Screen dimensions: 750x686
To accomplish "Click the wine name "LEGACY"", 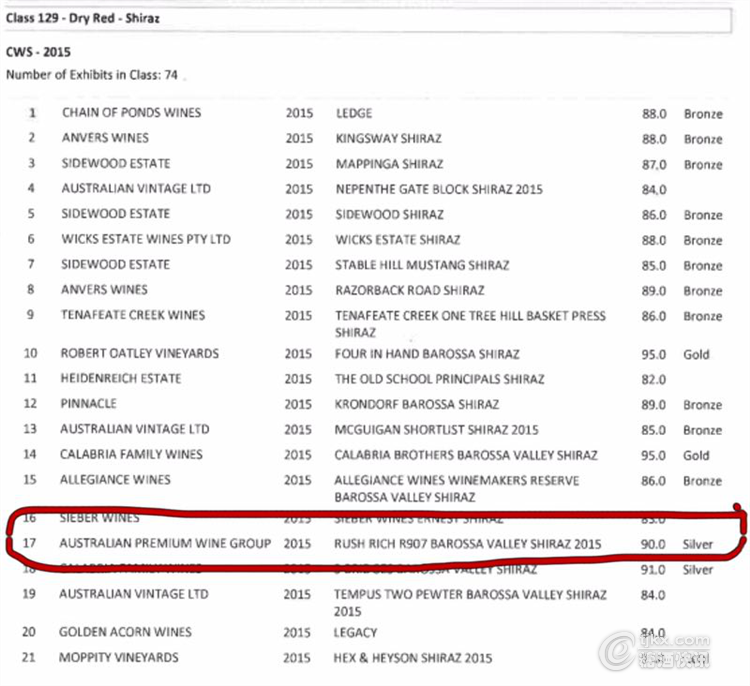I will point(355,633).
